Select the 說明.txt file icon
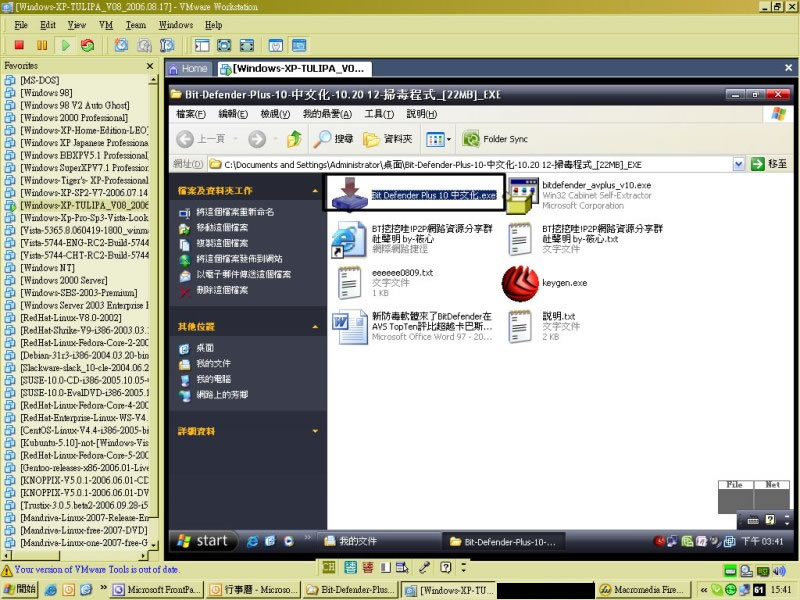This screenshot has height=600, width=800. click(x=520, y=327)
